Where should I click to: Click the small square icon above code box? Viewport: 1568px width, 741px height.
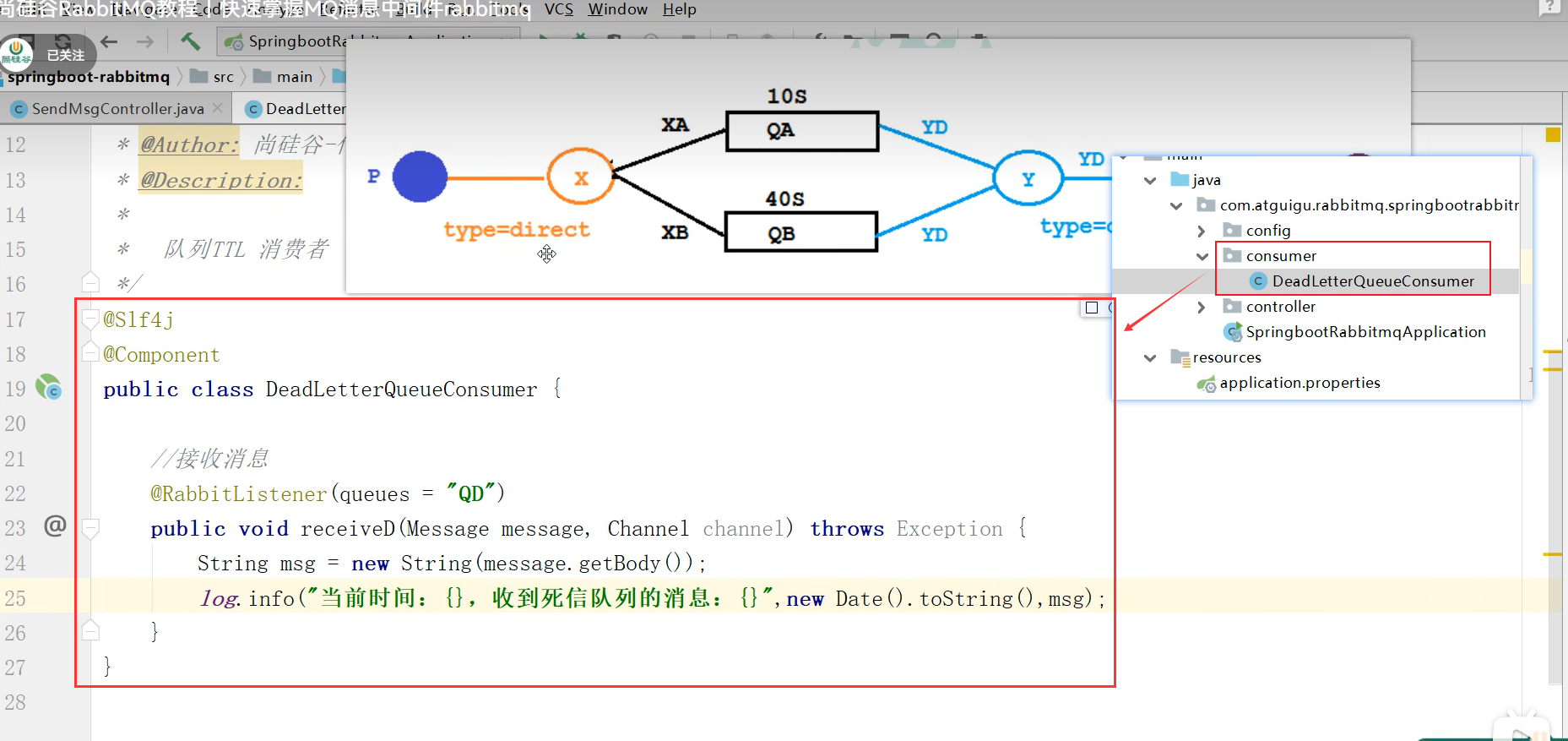coord(1092,308)
